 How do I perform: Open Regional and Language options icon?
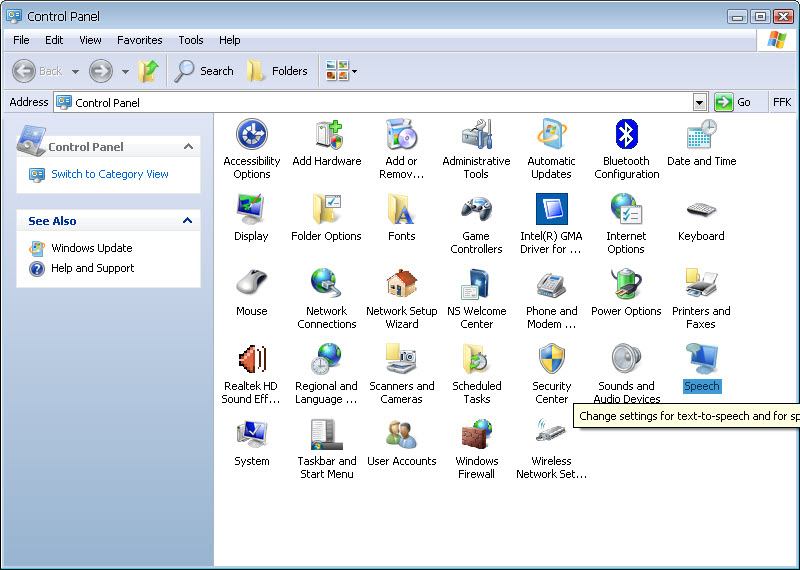pos(327,359)
